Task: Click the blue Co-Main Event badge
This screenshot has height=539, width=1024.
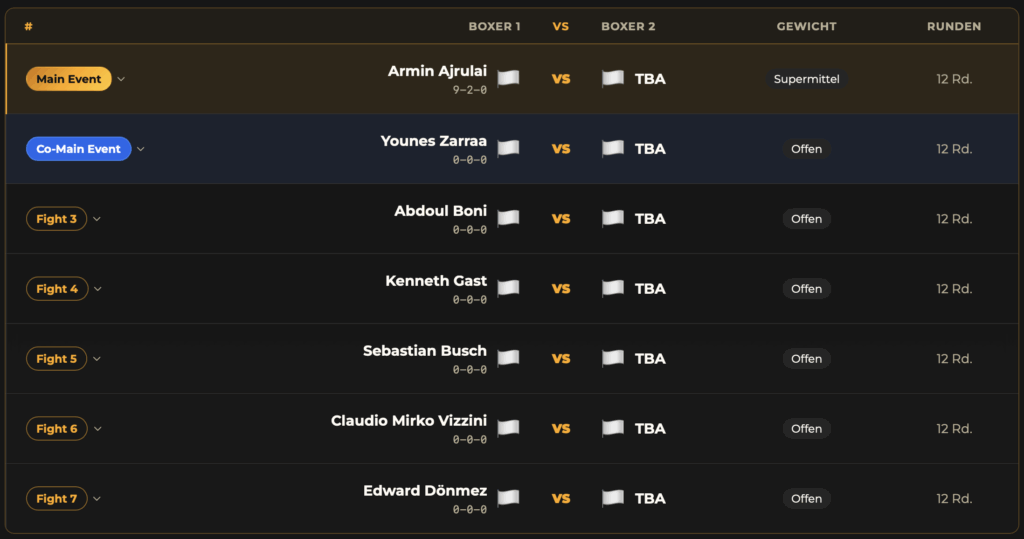Action: (x=78, y=149)
